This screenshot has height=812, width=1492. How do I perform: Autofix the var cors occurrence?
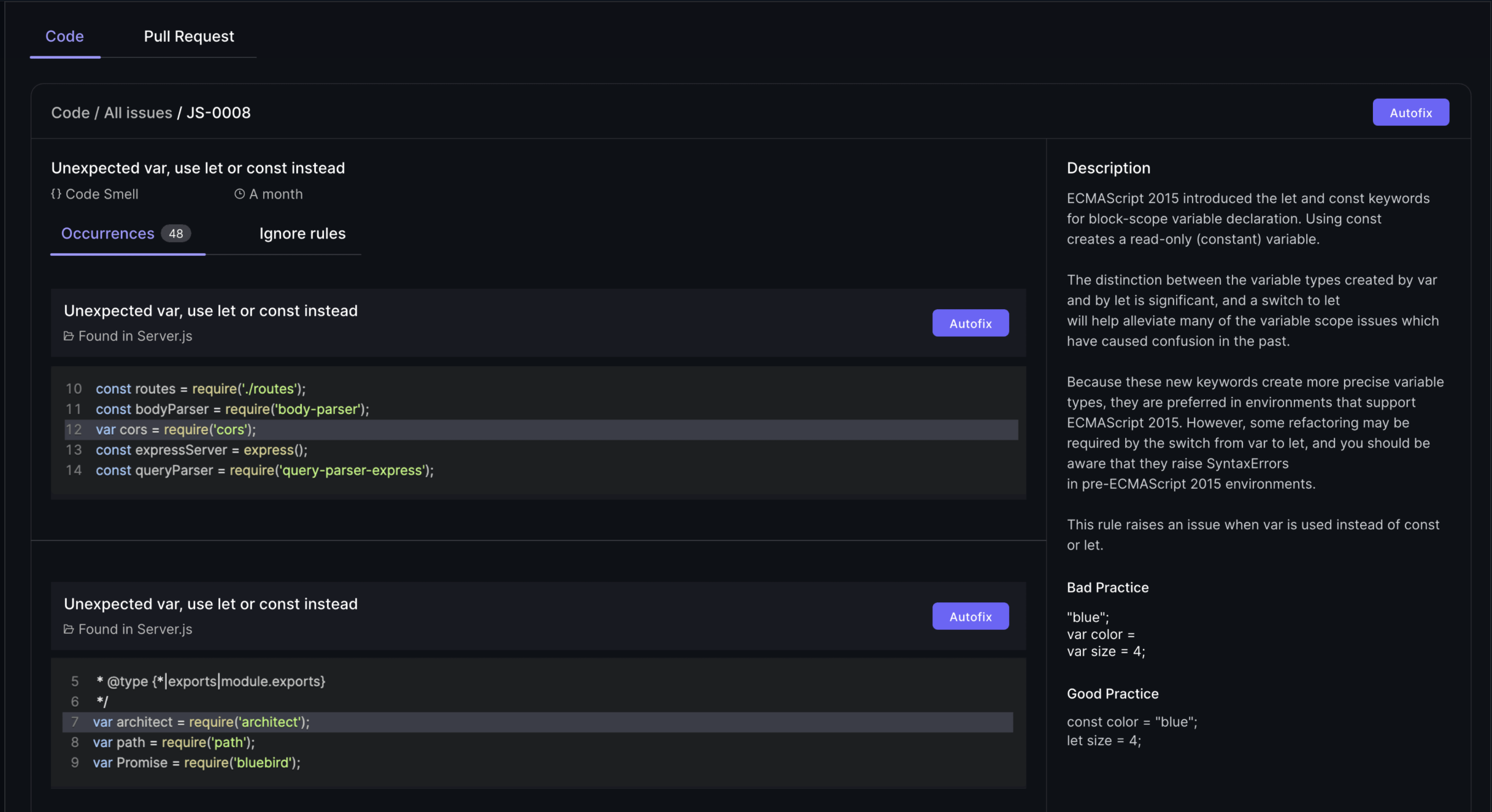pos(970,323)
